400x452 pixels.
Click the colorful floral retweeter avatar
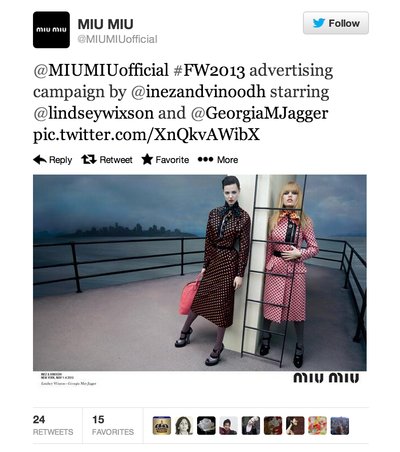pyautogui.click(x=317, y=426)
